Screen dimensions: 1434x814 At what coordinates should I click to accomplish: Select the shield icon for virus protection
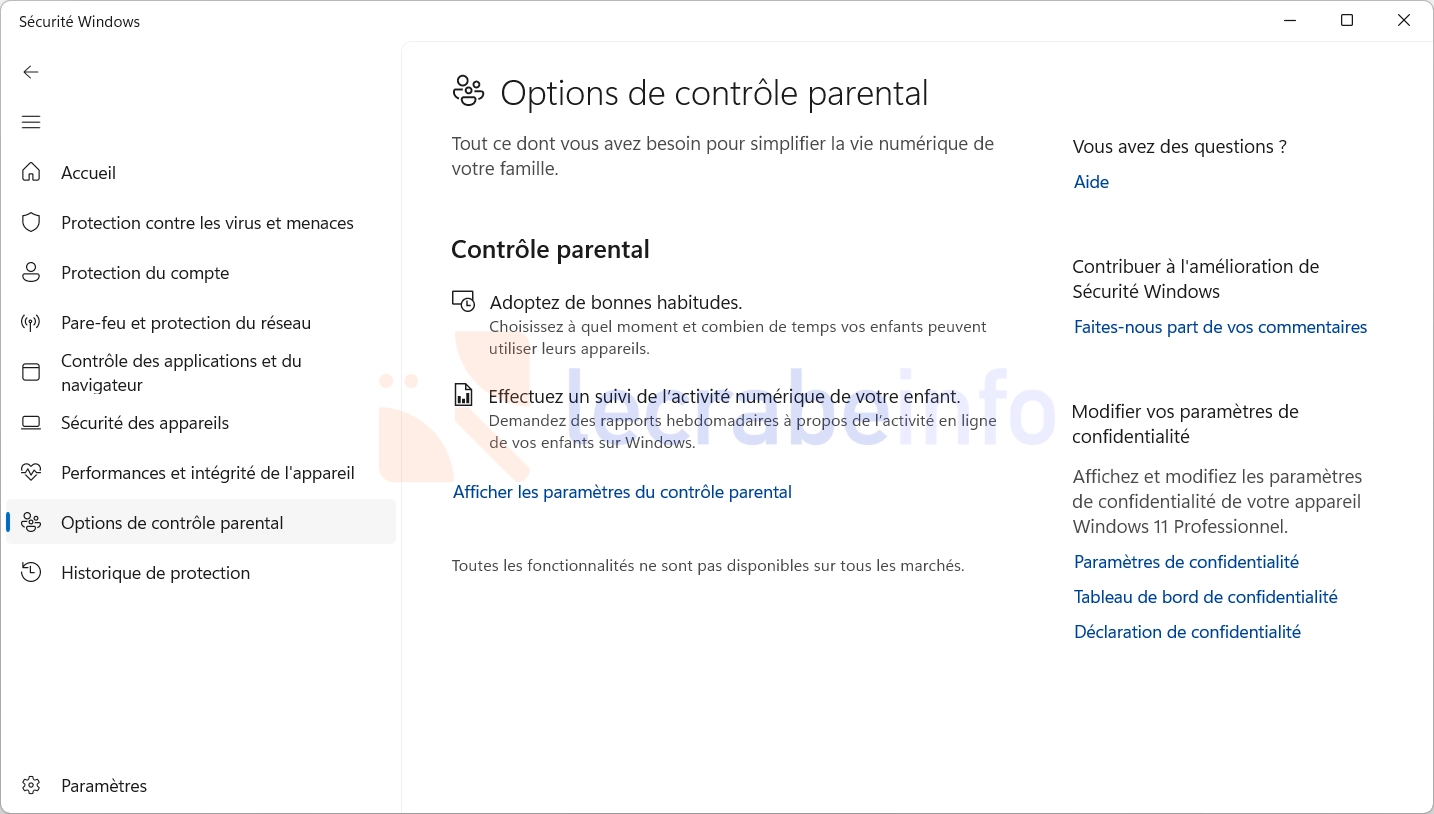pyautogui.click(x=31, y=222)
